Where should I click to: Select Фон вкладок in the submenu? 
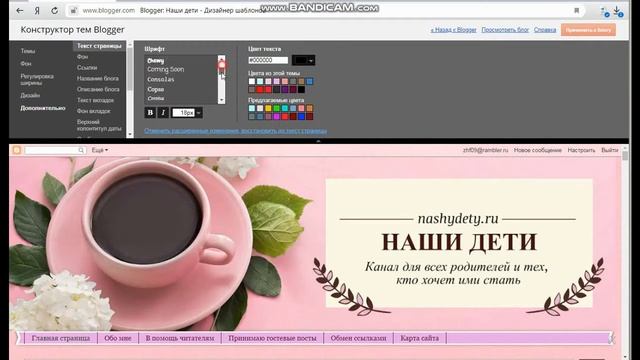(x=93, y=111)
